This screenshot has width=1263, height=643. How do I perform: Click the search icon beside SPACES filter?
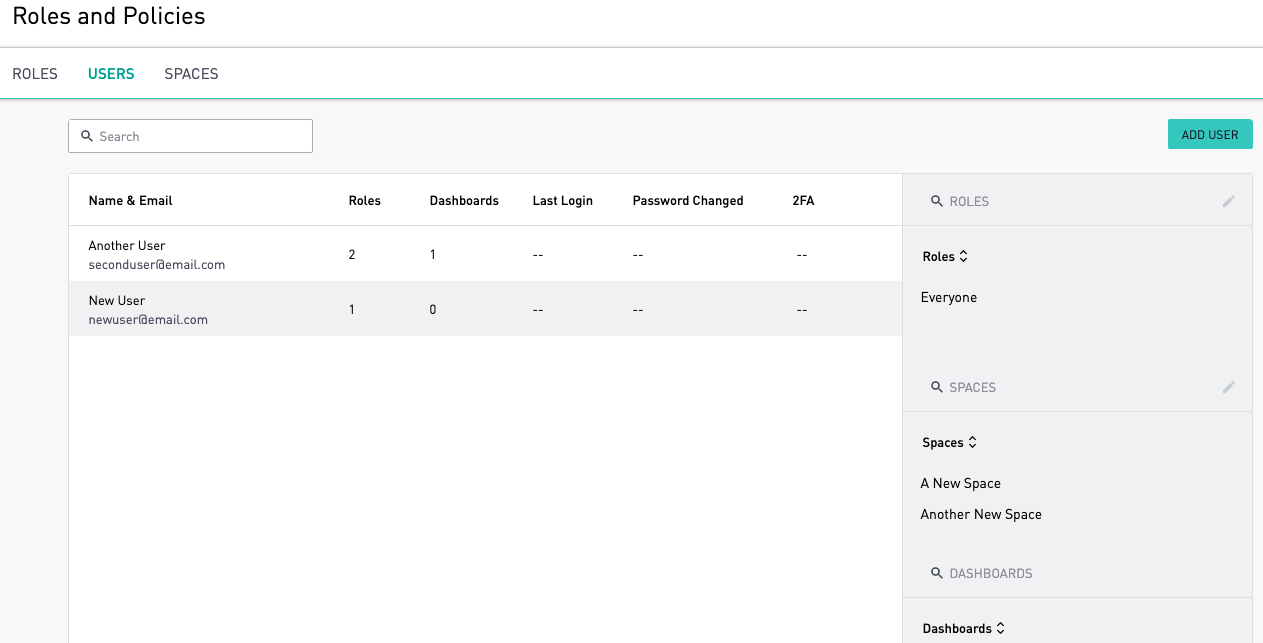[937, 387]
